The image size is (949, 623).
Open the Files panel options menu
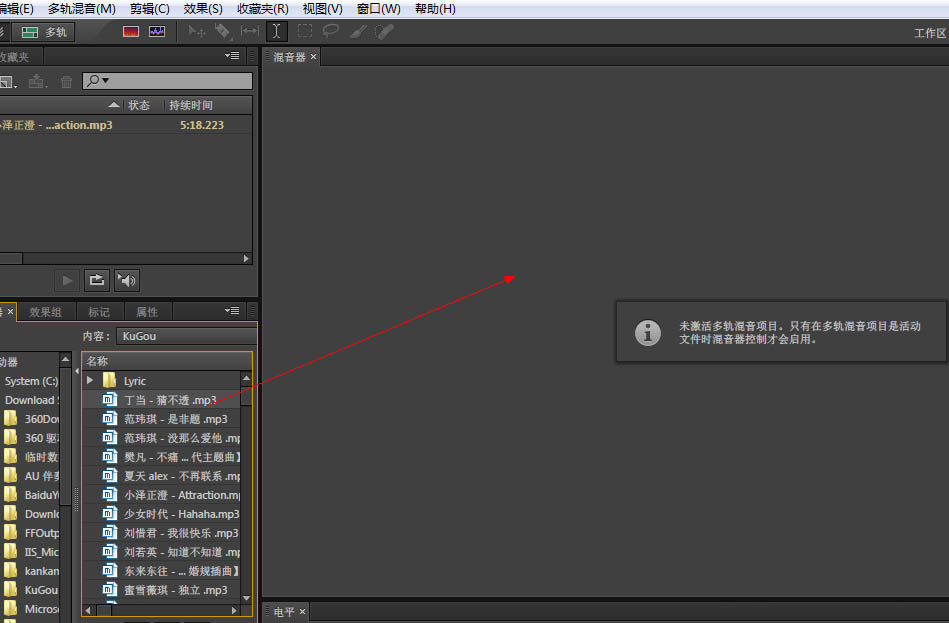[232, 57]
